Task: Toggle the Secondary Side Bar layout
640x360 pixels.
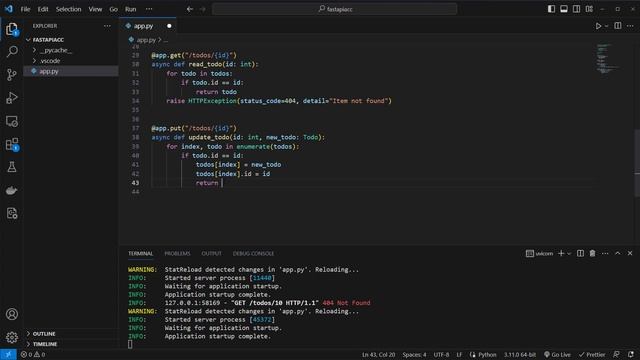Action: click(x=576, y=9)
